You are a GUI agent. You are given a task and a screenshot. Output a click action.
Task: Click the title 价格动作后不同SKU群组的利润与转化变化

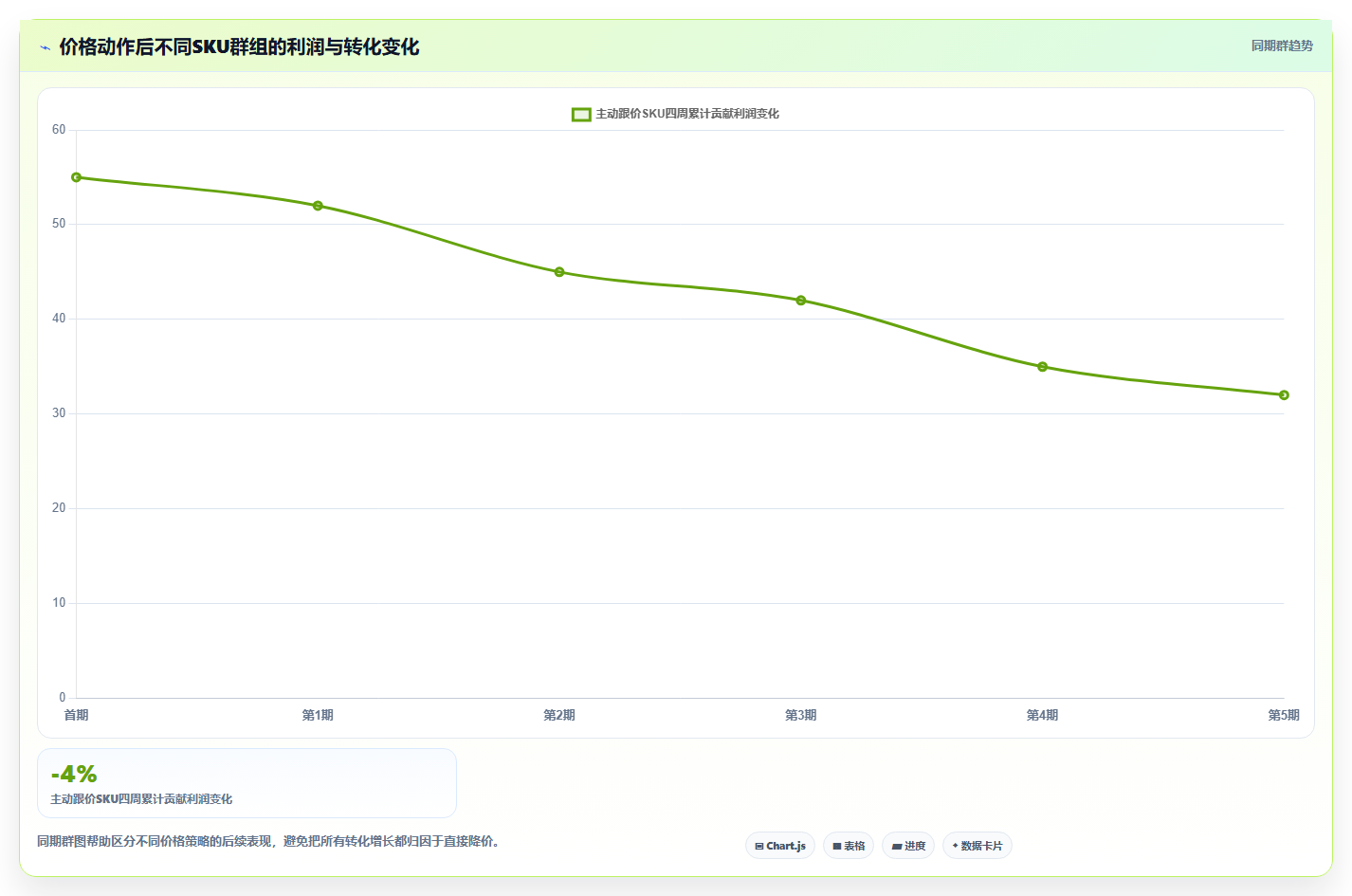(x=239, y=46)
